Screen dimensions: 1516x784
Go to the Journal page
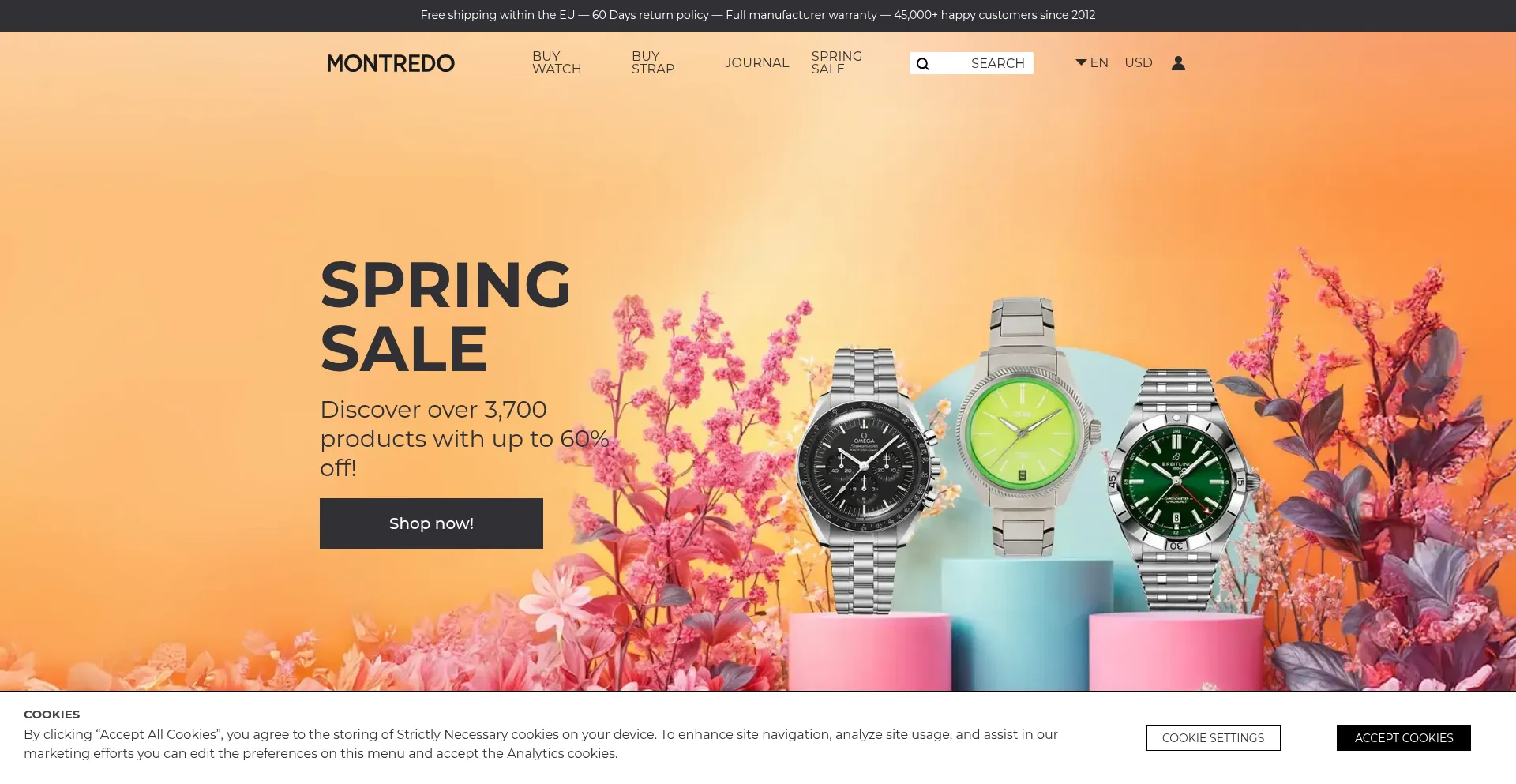pyautogui.click(x=756, y=62)
